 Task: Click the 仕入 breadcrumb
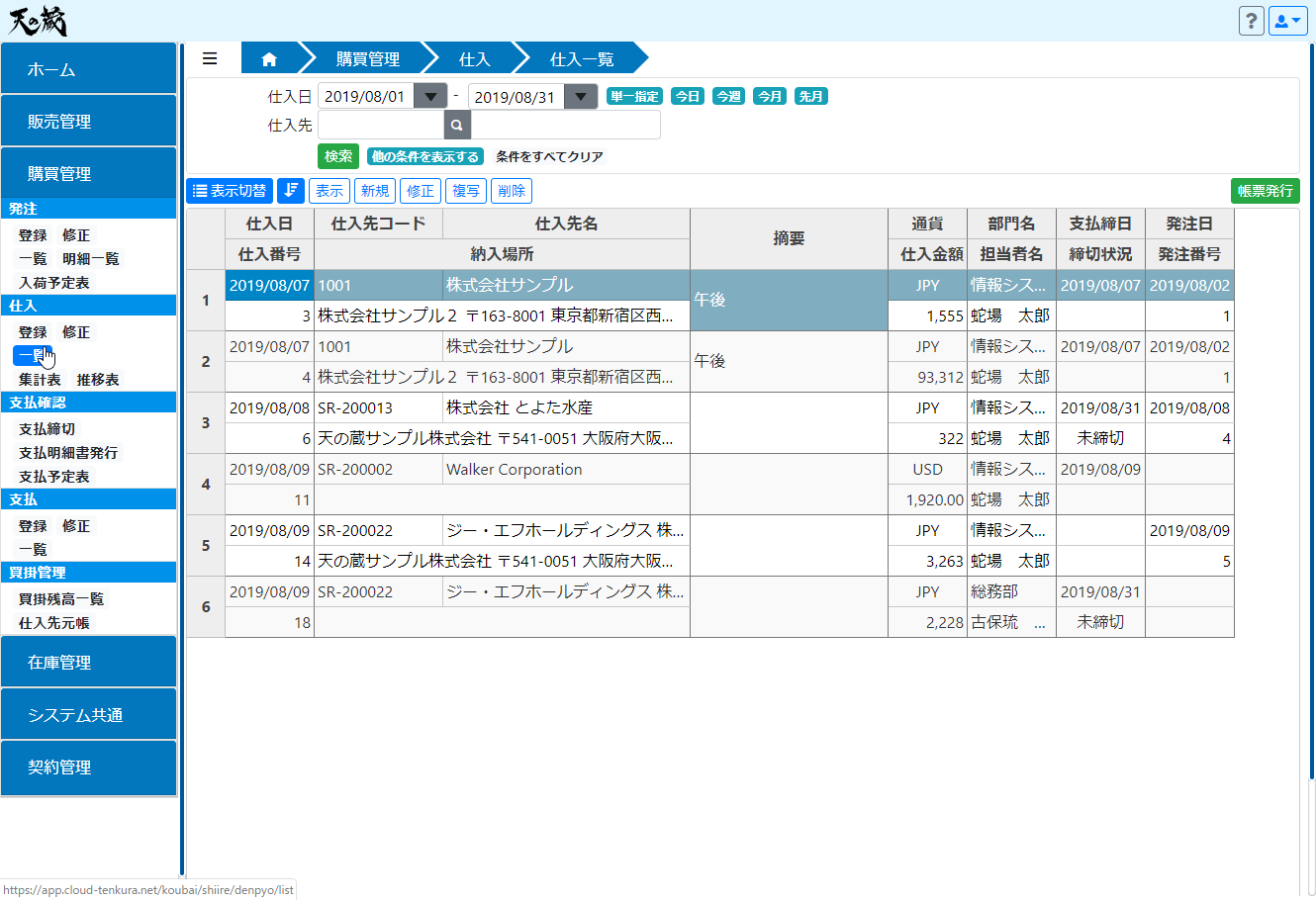coord(475,59)
